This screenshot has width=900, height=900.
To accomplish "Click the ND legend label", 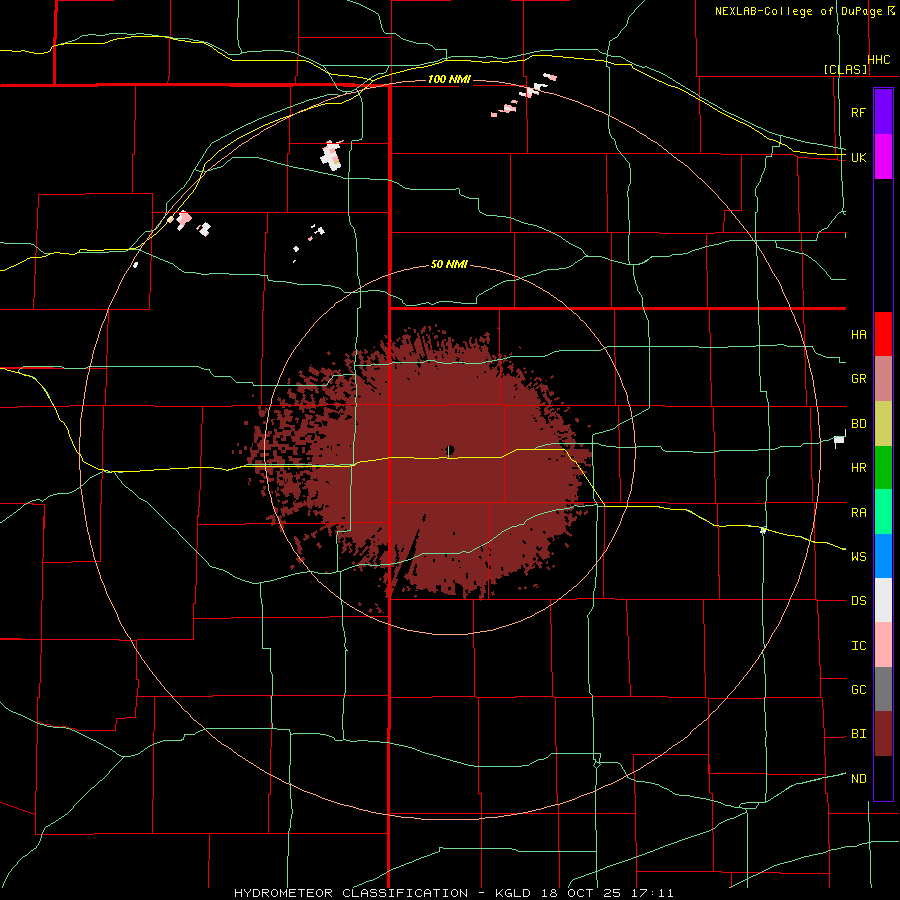I will (858, 778).
